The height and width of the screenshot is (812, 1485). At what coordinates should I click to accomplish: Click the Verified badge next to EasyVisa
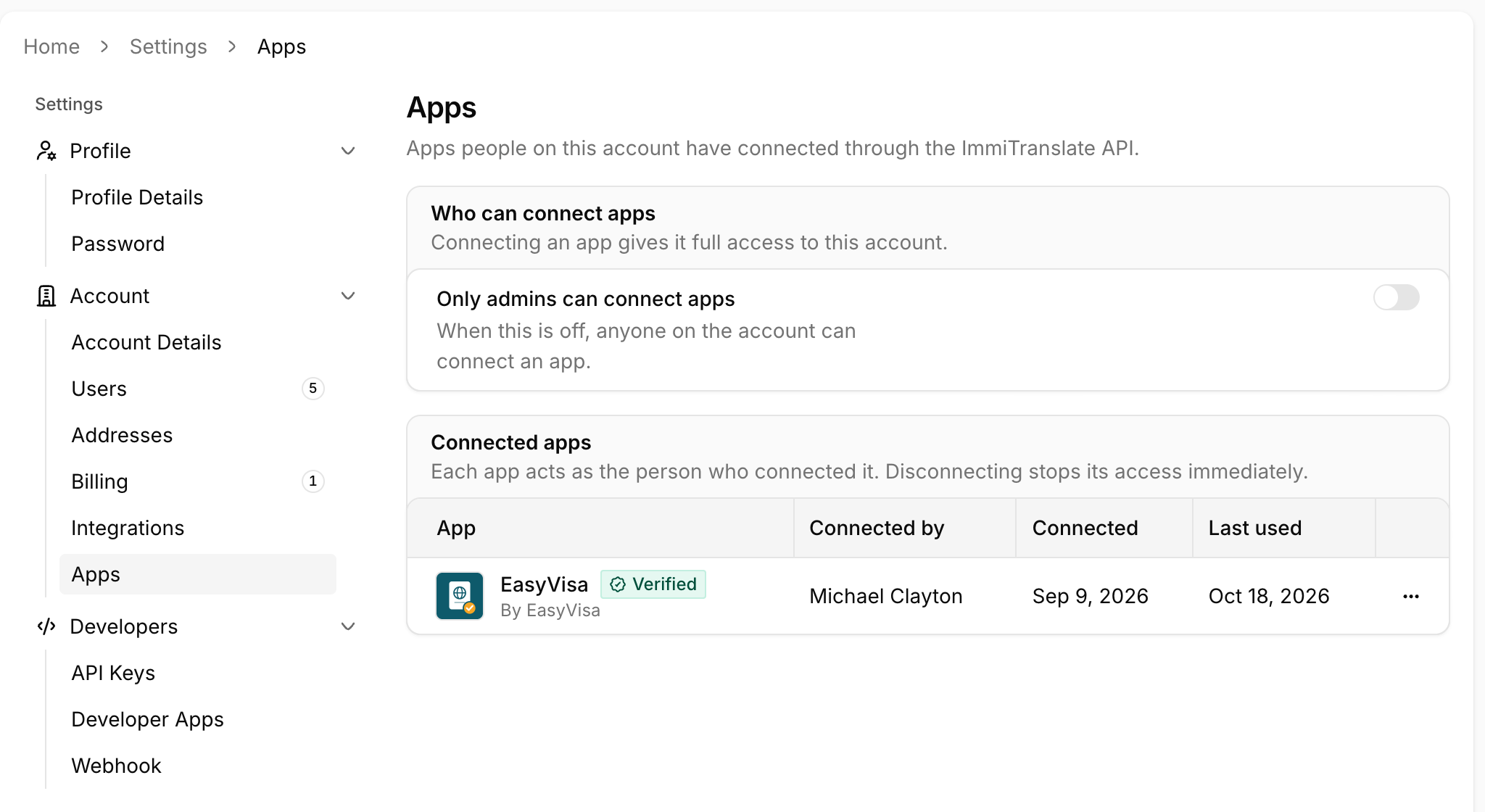(x=653, y=584)
